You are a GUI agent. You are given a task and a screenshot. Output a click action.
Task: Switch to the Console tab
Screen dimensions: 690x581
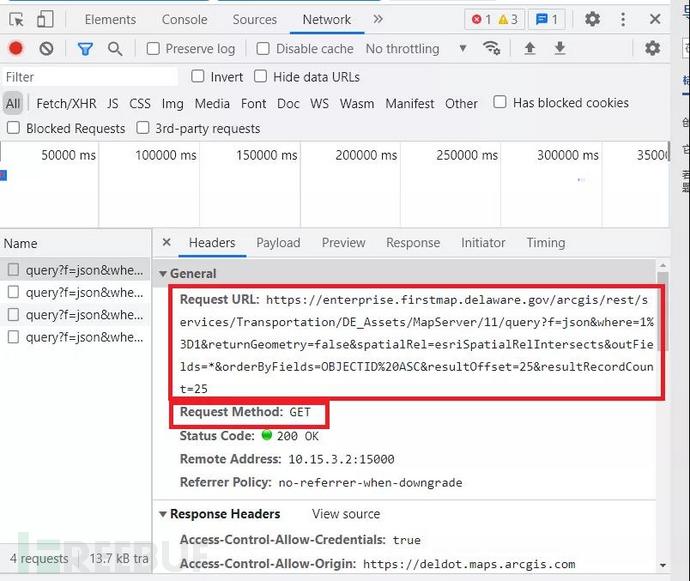tap(184, 19)
